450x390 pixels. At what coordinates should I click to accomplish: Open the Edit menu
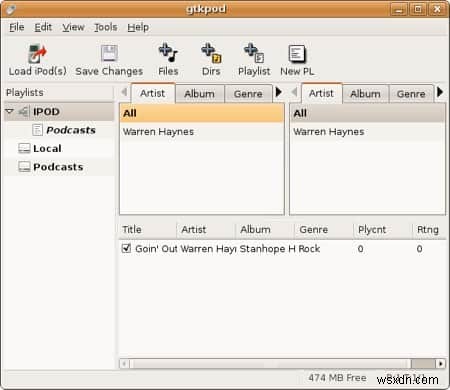click(43, 27)
